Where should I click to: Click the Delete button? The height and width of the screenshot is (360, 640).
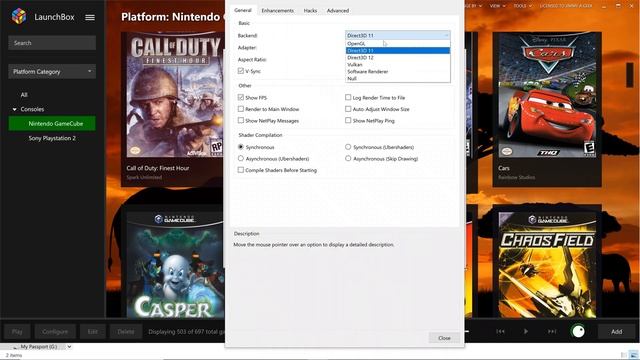point(126,332)
